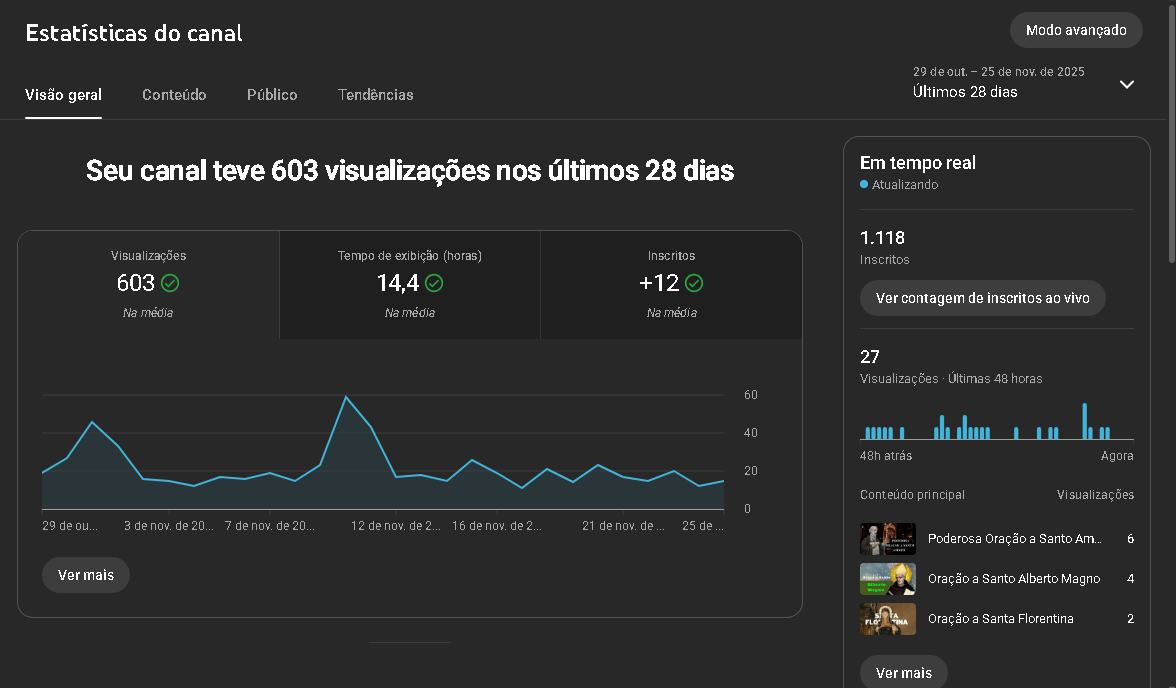Click green check icon beside 14,4 hours
The height and width of the screenshot is (688, 1176).
[434, 283]
